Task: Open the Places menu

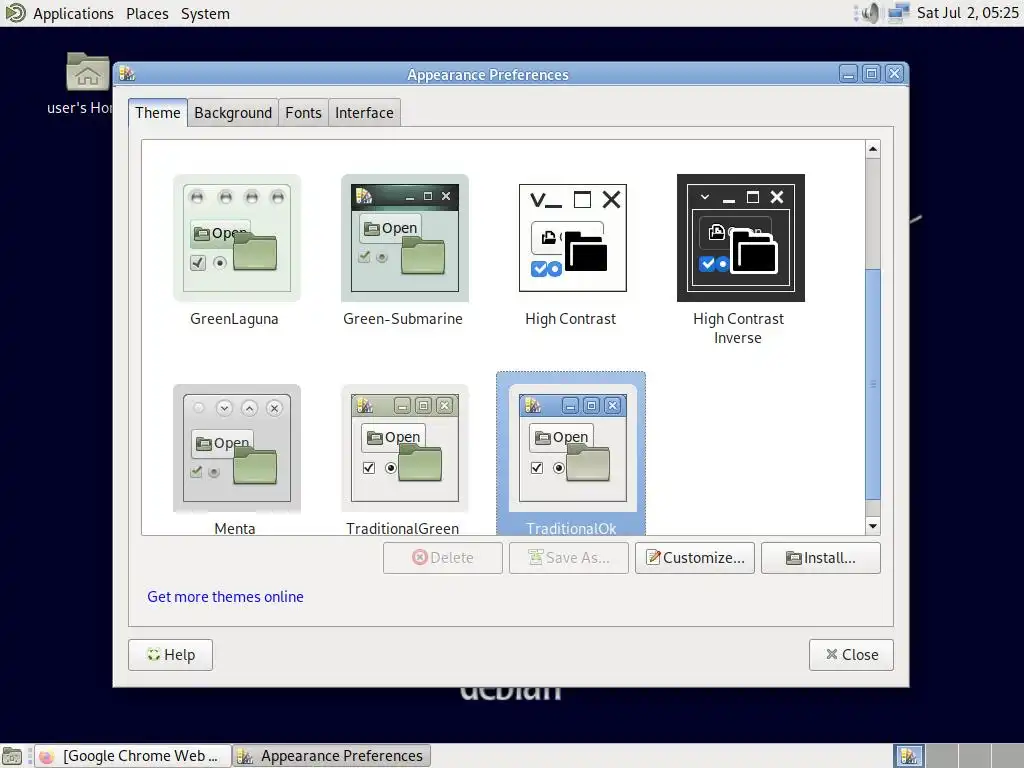Action: point(147,14)
